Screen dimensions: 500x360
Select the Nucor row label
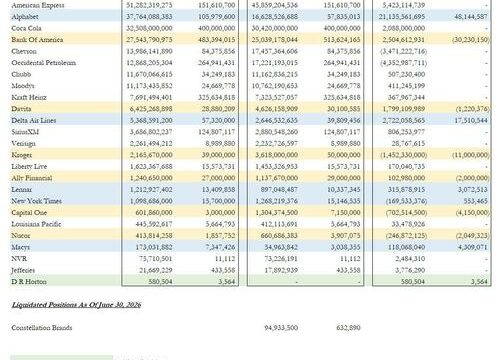pos(21,236)
